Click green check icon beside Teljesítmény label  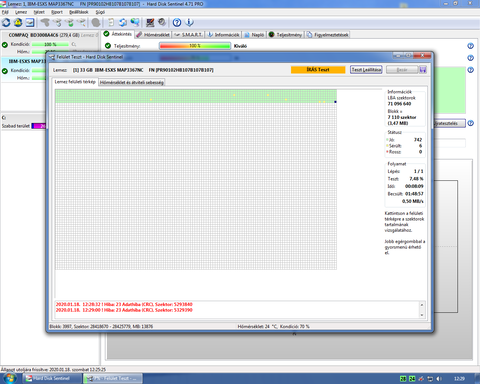pos(108,46)
